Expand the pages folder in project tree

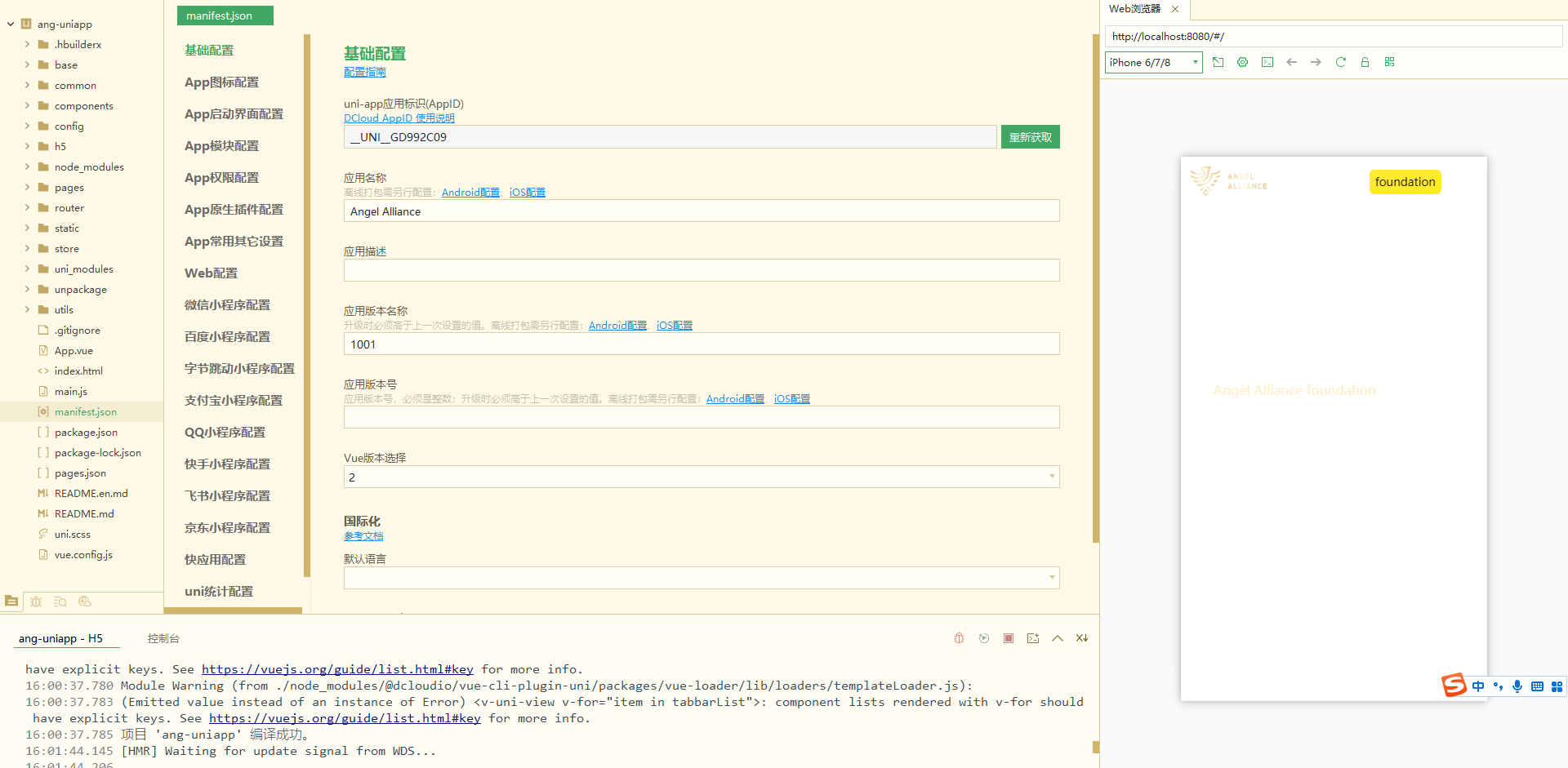[27, 187]
